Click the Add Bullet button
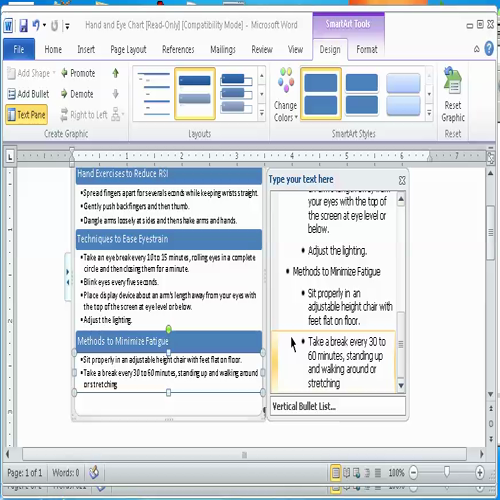500x500 pixels. (x=28, y=94)
